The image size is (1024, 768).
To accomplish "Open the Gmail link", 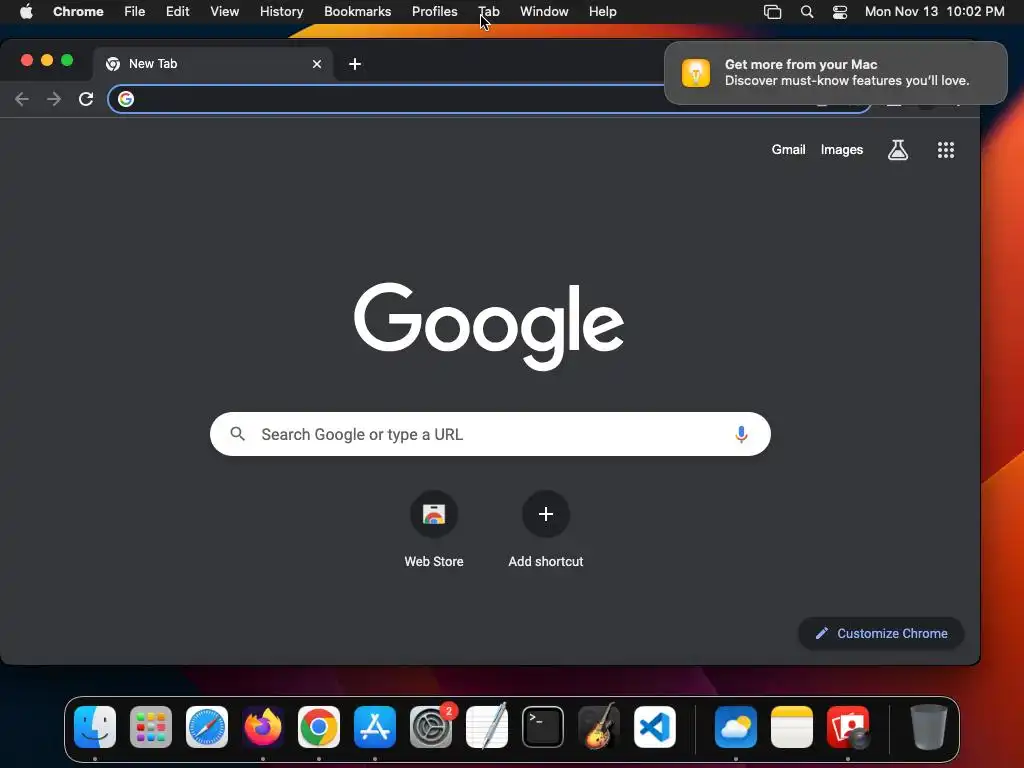I will (788, 150).
